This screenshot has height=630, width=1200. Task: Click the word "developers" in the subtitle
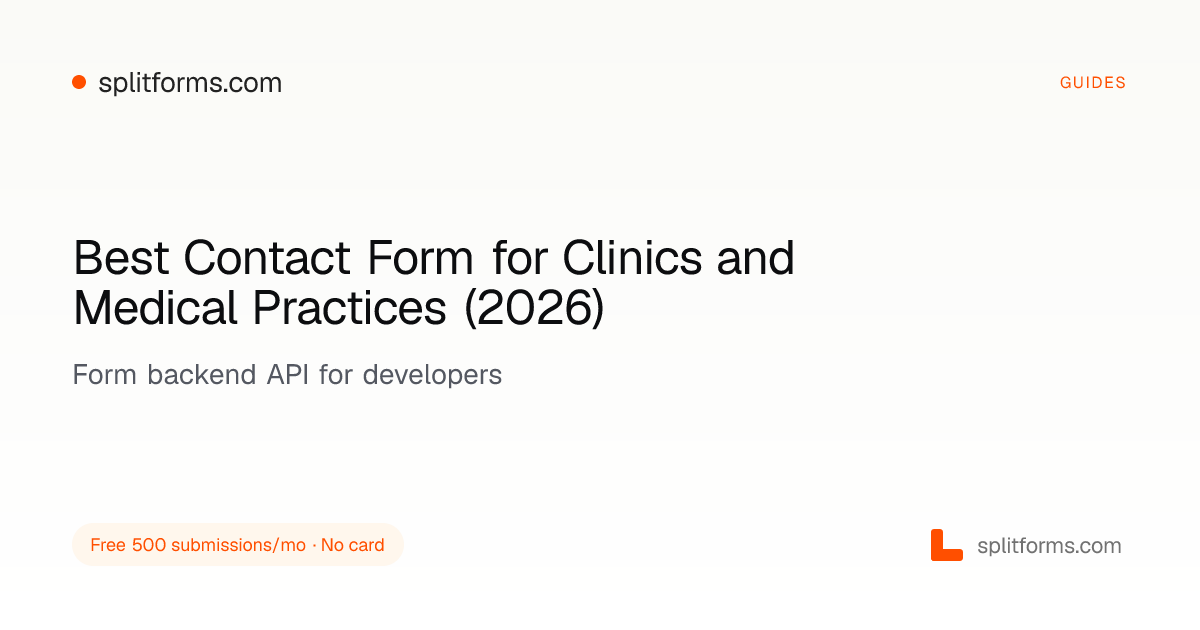click(432, 376)
